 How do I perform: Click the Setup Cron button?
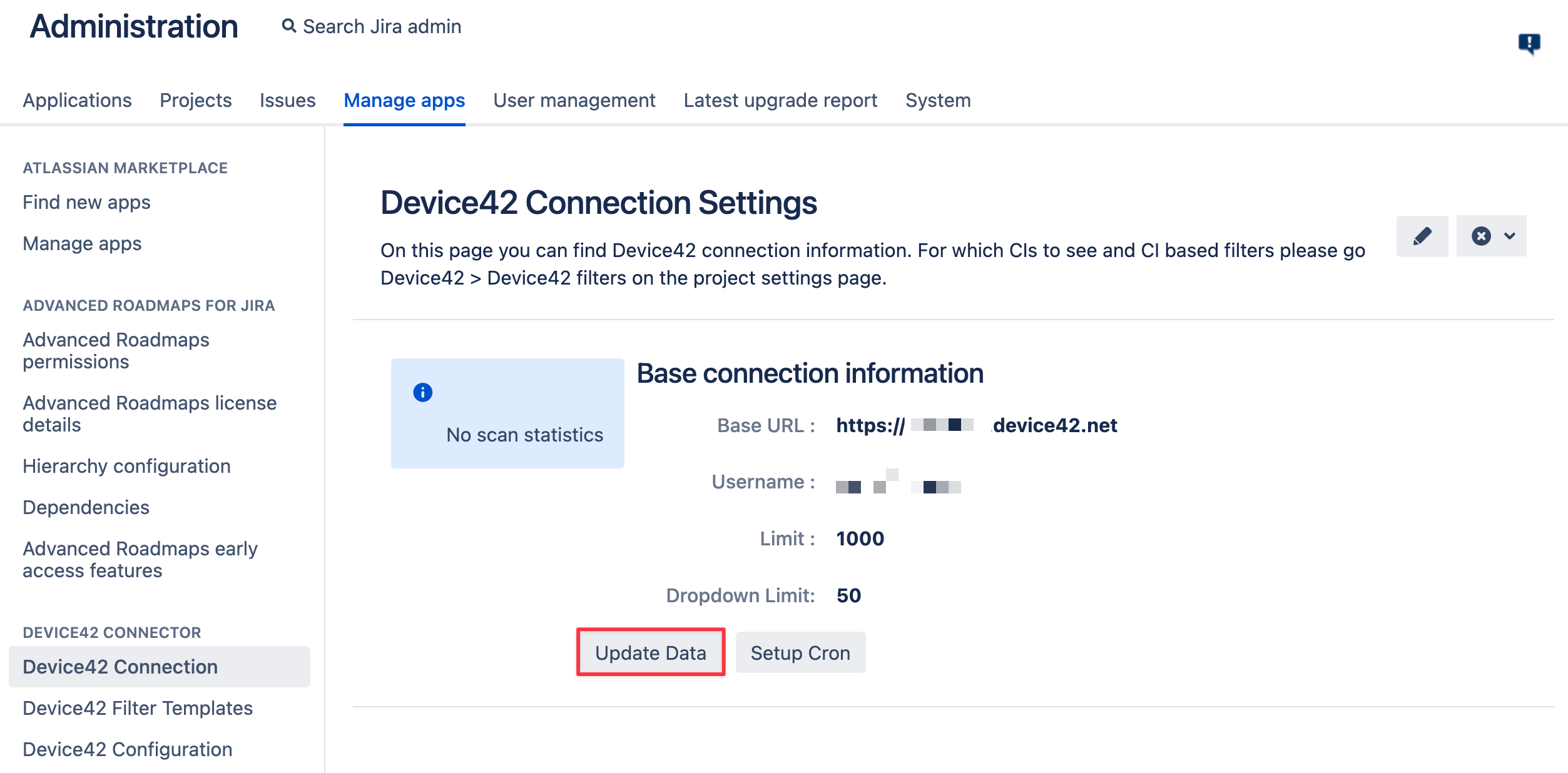tap(800, 652)
